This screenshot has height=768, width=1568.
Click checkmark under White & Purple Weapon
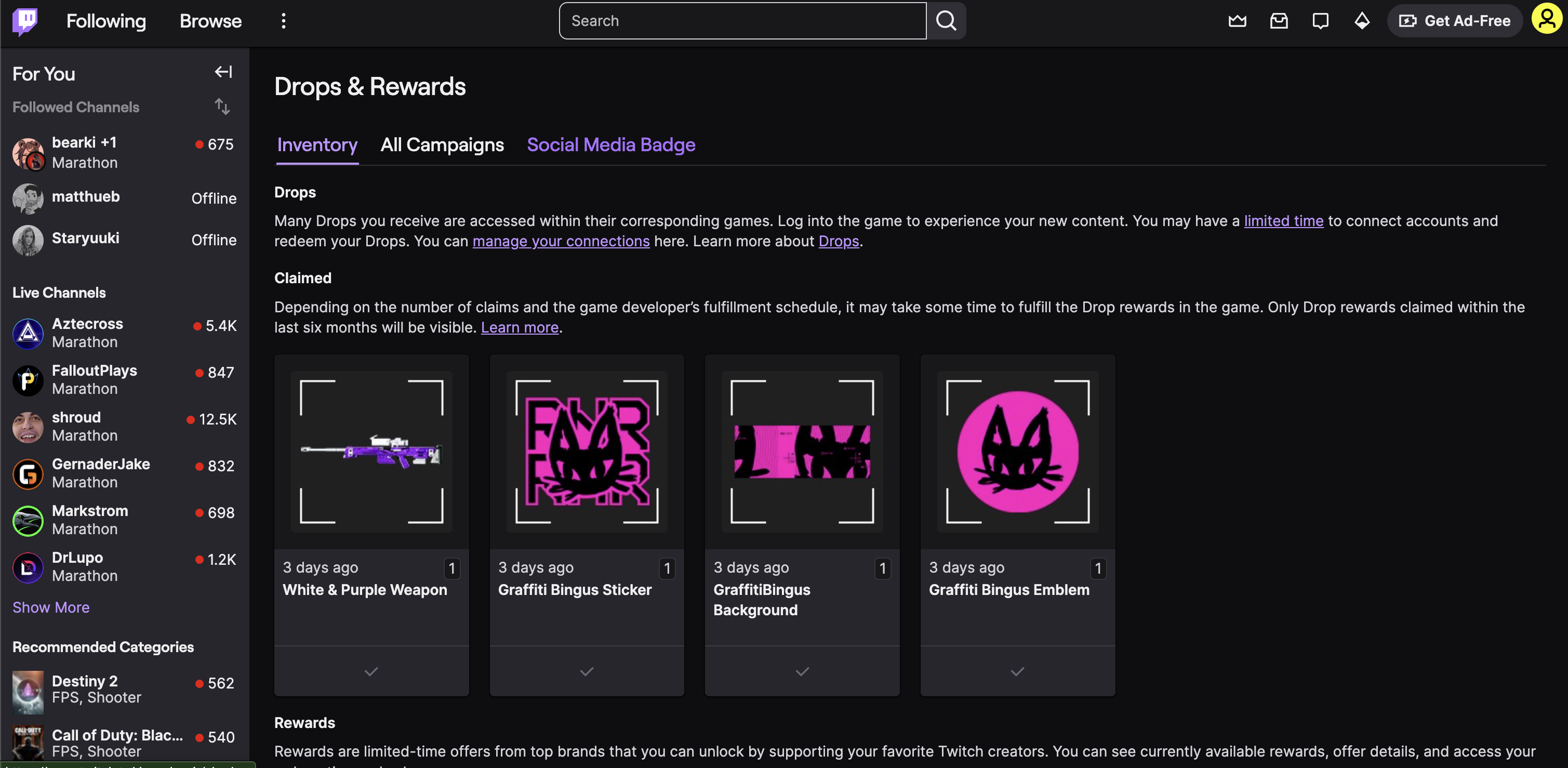click(371, 671)
